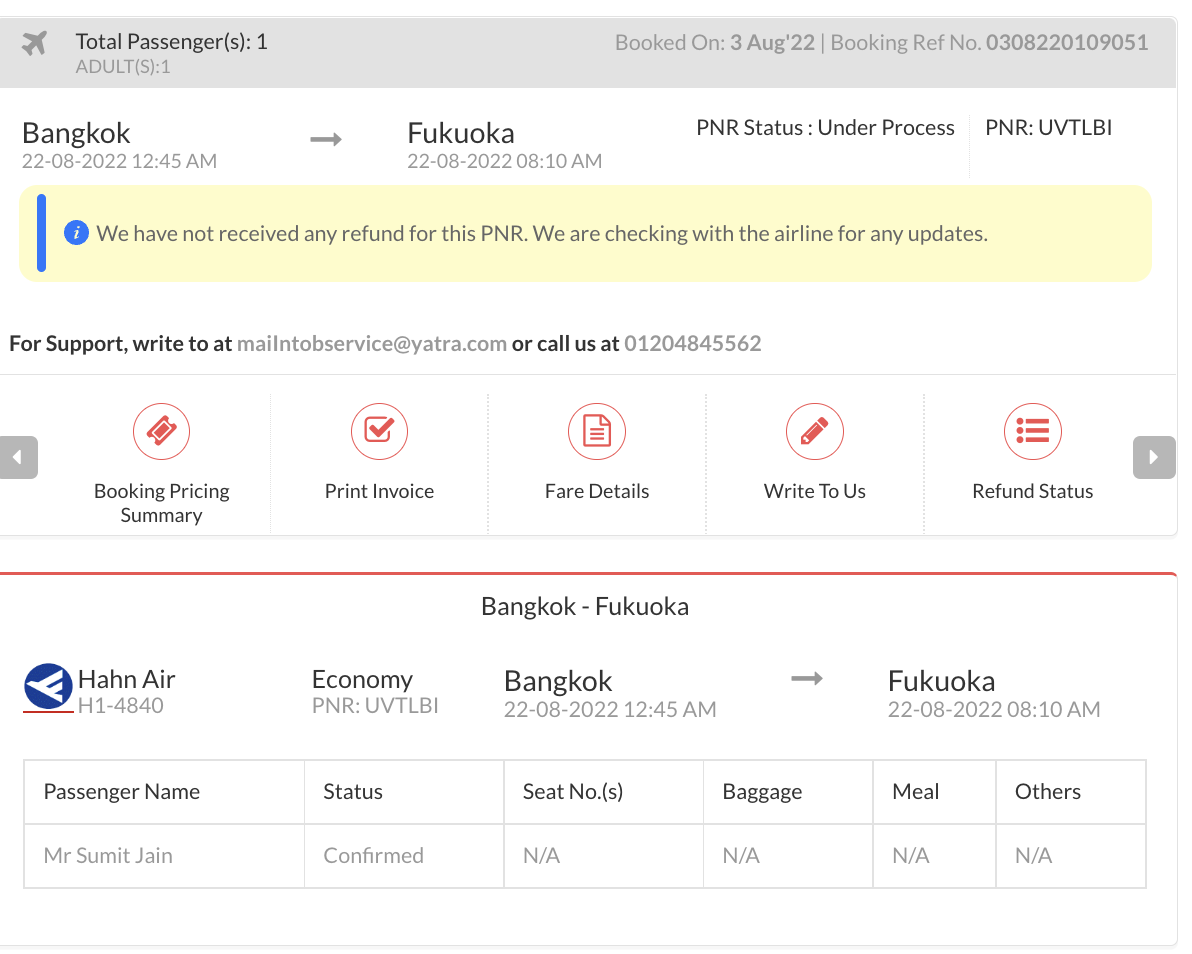1192x954 pixels.
Task: Click the Print Invoice checkmark icon
Action: (x=379, y=431)
